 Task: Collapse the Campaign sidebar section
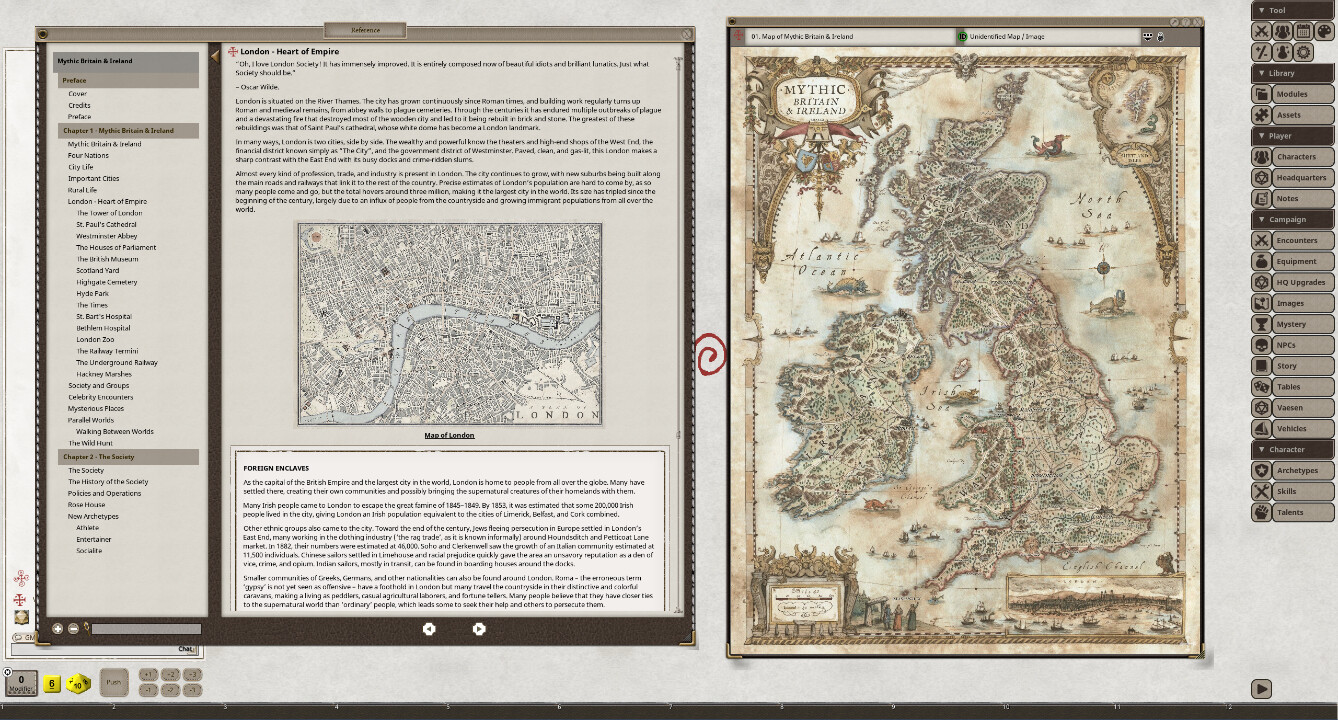point(1292,220)
